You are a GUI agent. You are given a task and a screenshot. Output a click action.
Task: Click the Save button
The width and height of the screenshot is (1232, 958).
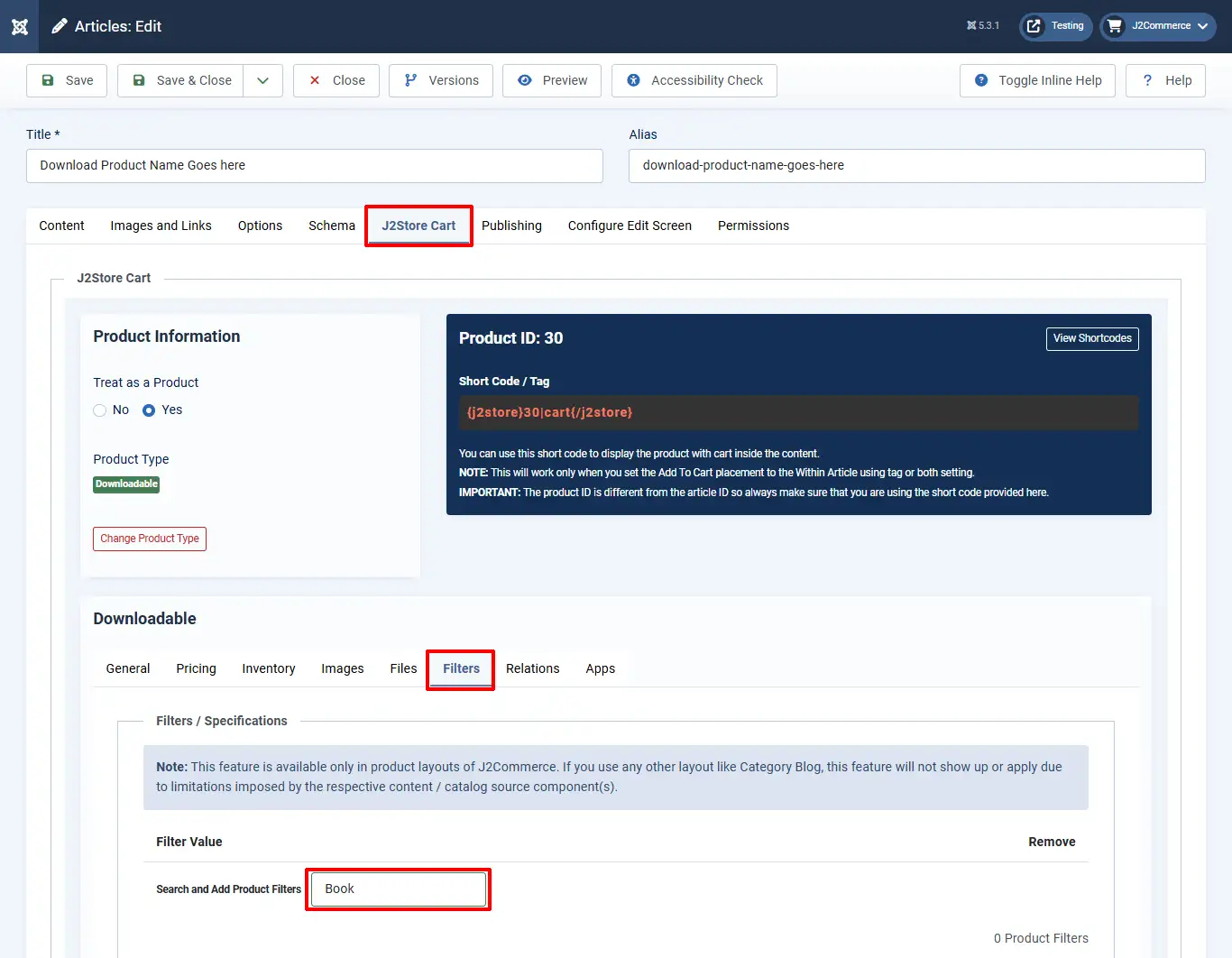pyautogui.click(x=68, y=80)
